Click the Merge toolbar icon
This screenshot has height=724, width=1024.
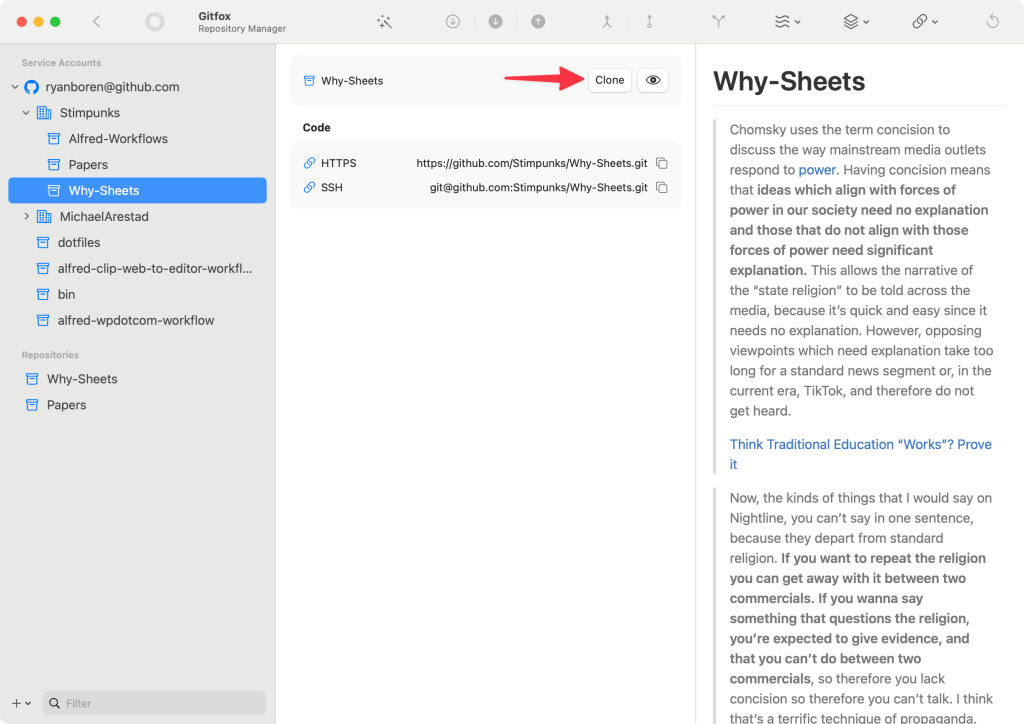point(607,22)
